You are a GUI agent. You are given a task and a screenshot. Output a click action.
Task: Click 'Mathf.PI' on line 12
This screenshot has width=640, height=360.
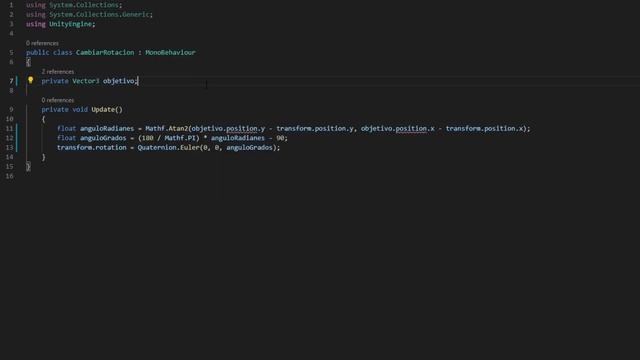180,138
